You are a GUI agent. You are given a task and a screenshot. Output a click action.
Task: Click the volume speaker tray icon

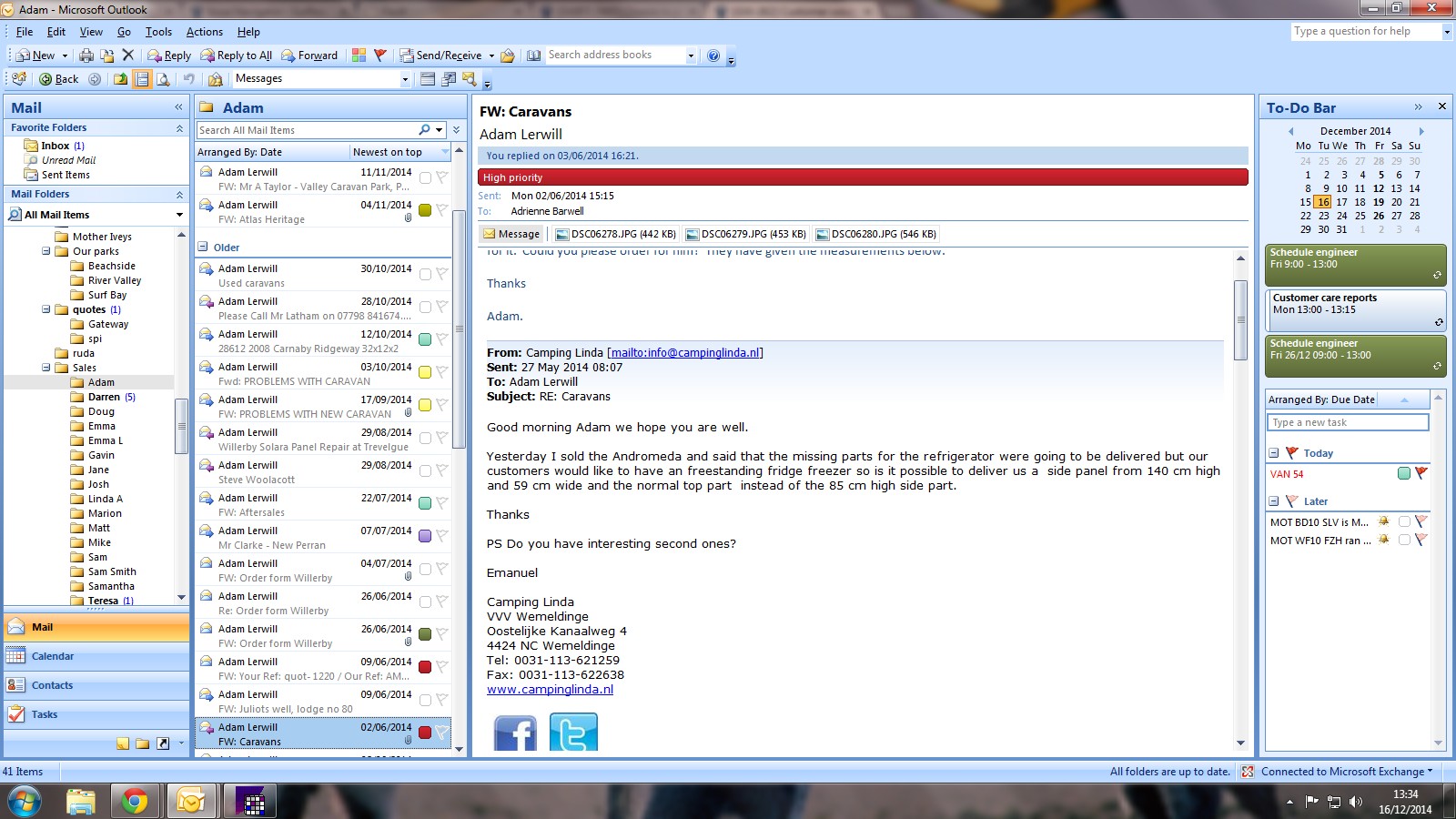coord(1356,802)
